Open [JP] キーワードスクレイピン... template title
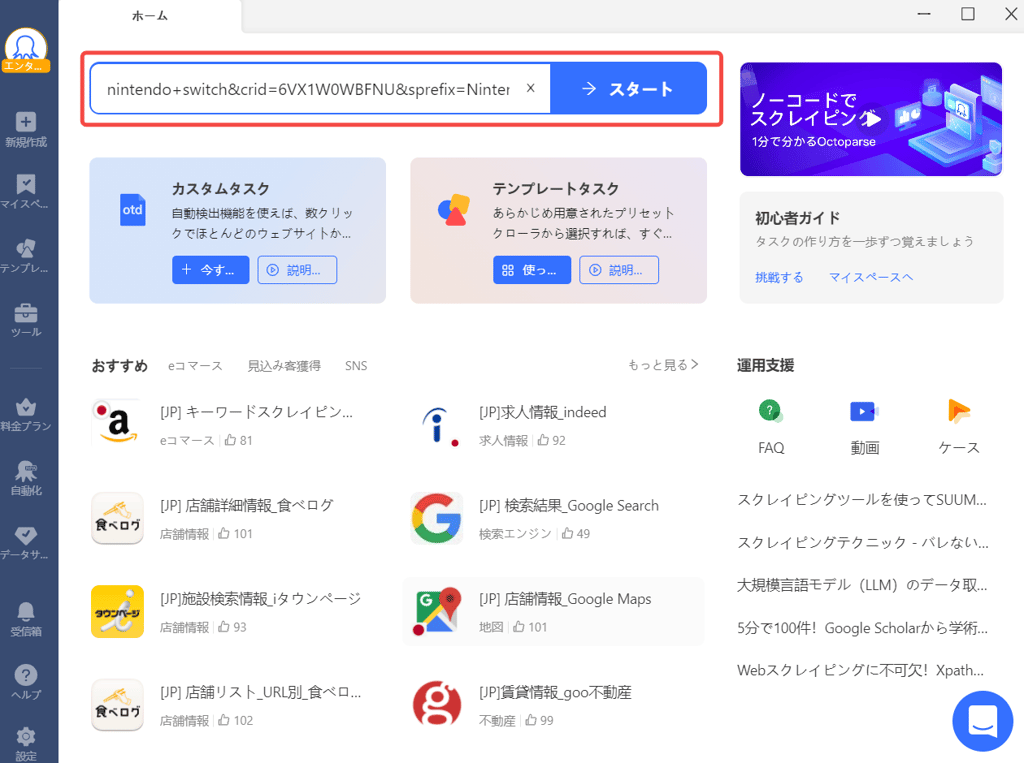1024x763 pixels. pos(257,412)
